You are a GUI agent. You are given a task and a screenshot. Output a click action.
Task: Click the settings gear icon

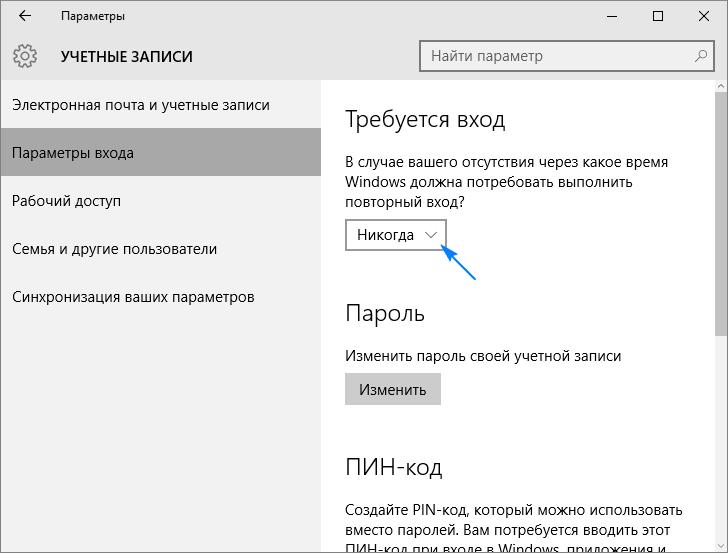click(25, 56)
